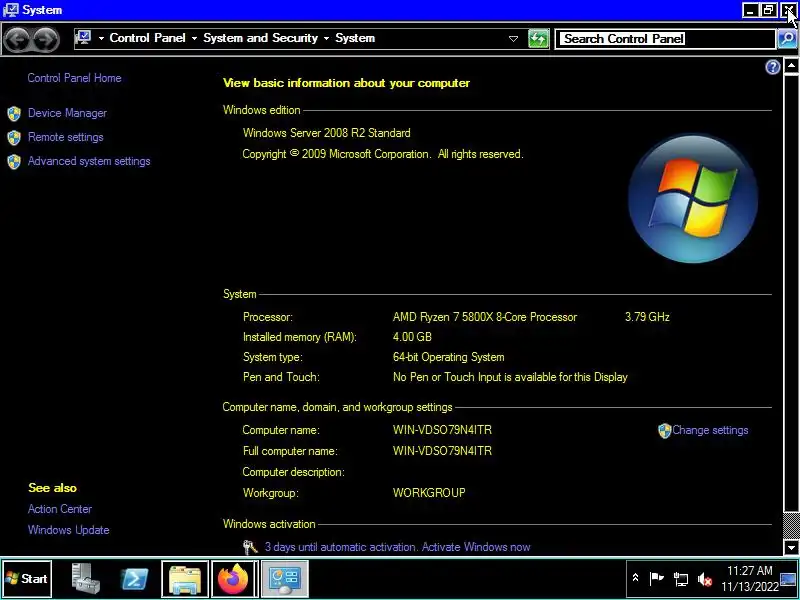Restore down the System window
The image size is (800, 600).
tap(768, 10)
